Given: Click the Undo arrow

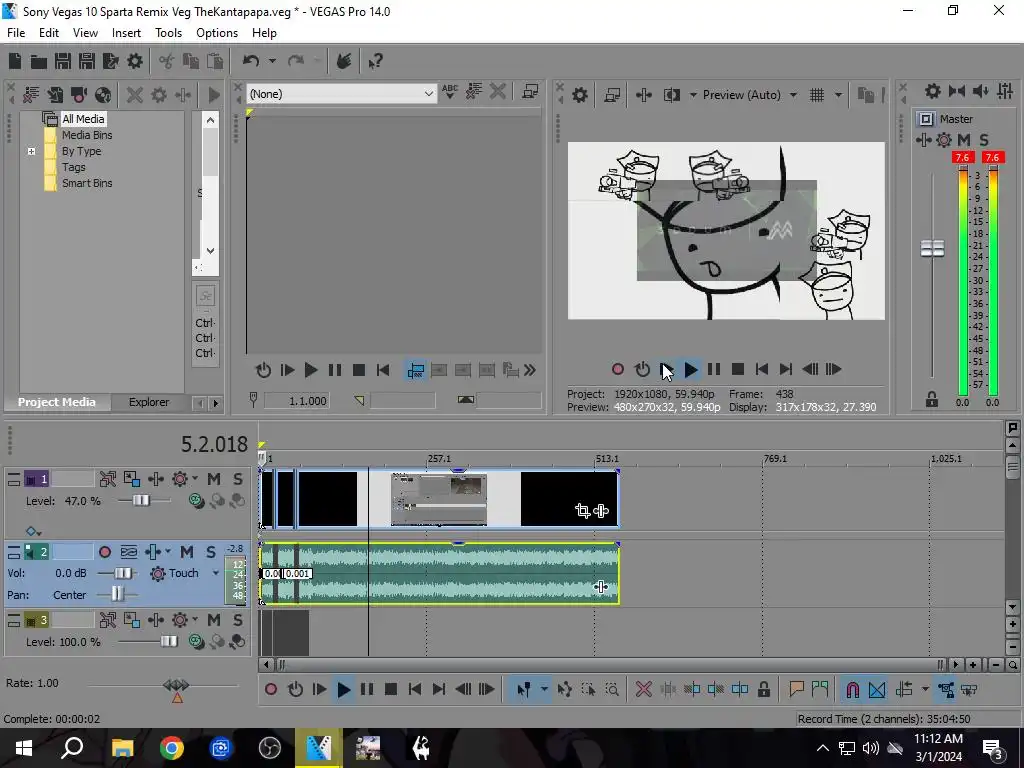Looking at the screenshot, I should coord(251,61).
